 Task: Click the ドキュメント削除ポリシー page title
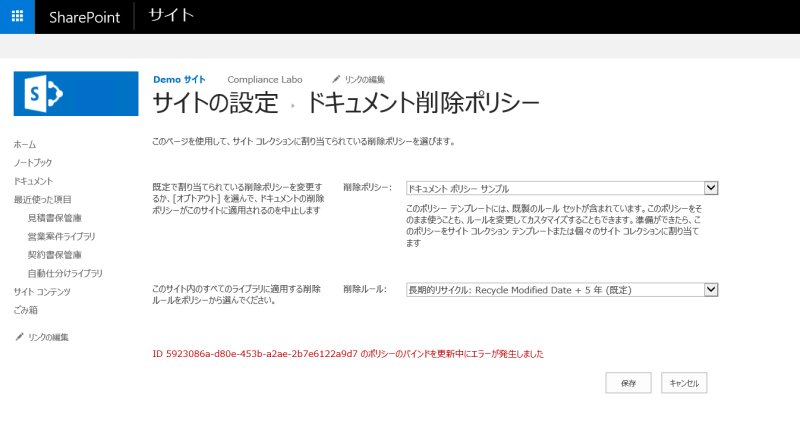(x=422, y=103)
